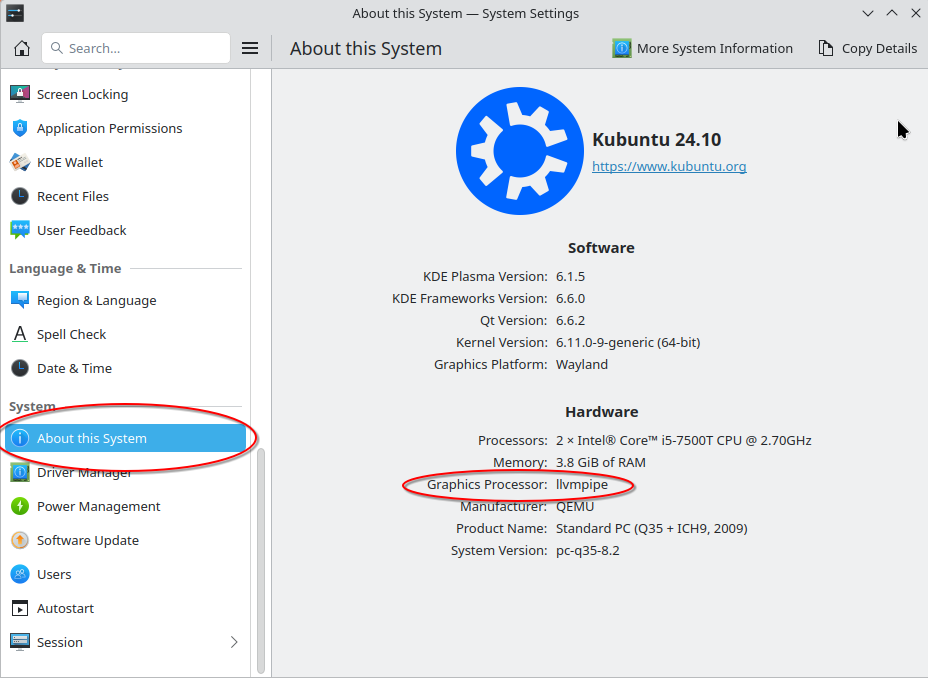
Task: Open Recent Files clock icon
Action: pos(20,196)
